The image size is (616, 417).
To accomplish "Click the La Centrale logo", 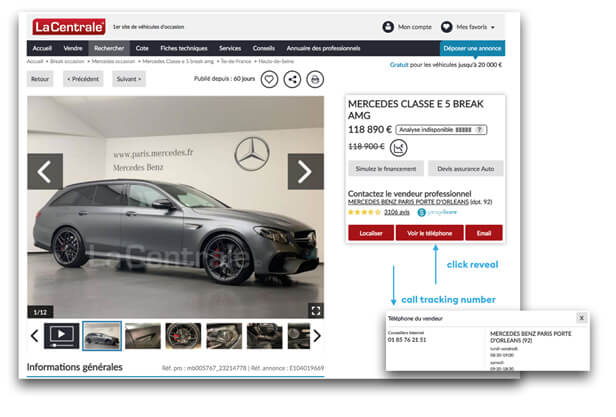I will [68, 27].
